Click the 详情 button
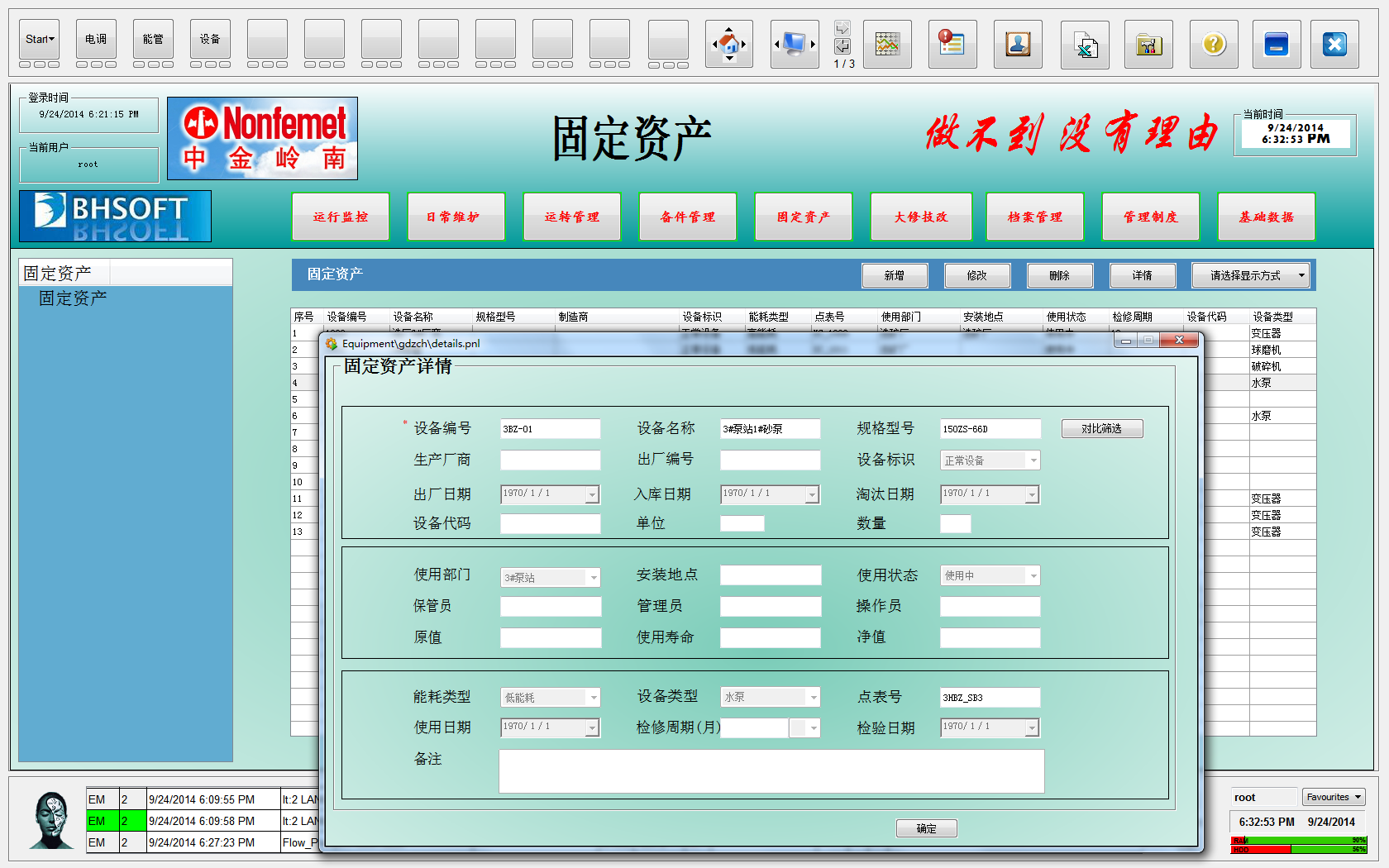This screenshot has width=1389, height=868. point(1143,275)
